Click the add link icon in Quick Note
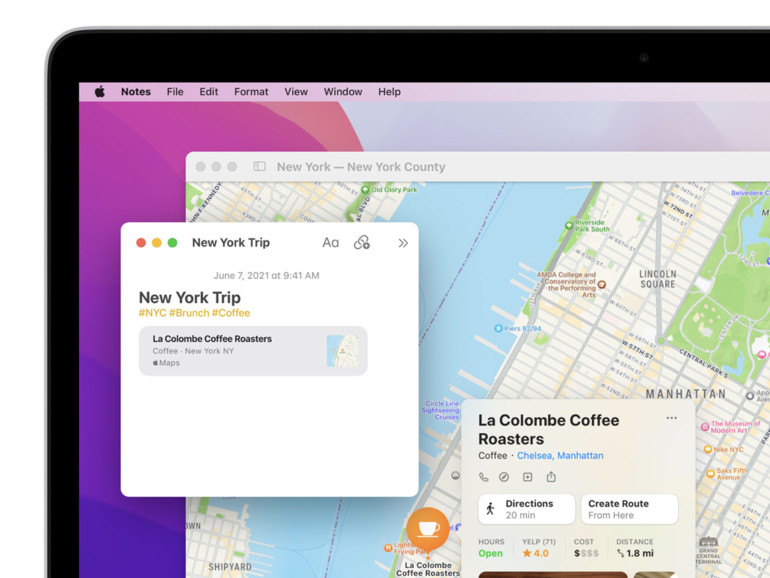 (x=362, y=243)
